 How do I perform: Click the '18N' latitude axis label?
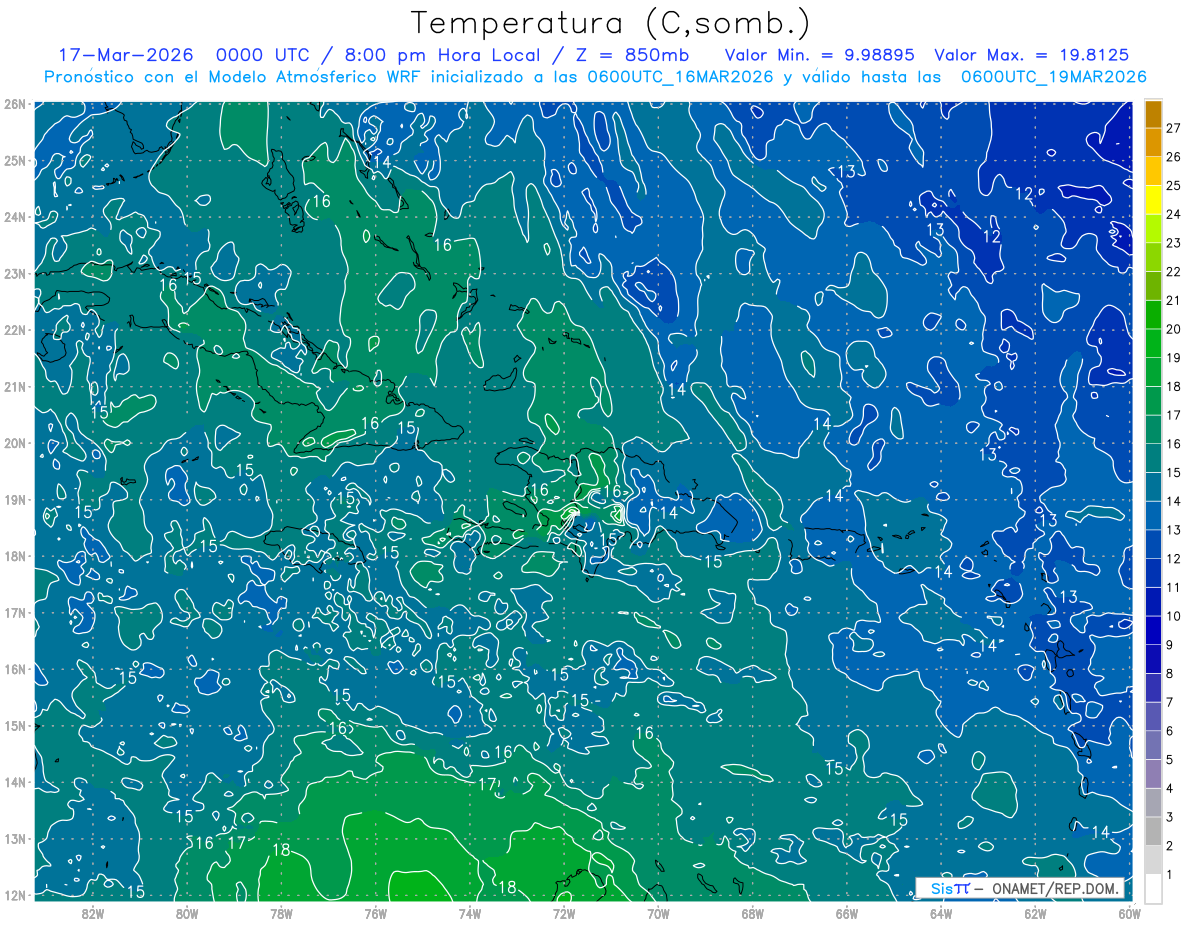pos(14,556)
